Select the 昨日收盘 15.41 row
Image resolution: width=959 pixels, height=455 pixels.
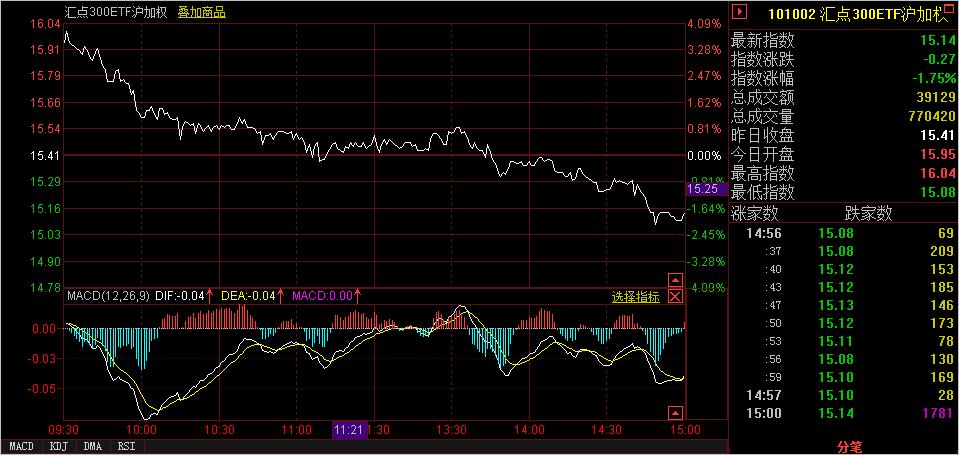point(843,135)
